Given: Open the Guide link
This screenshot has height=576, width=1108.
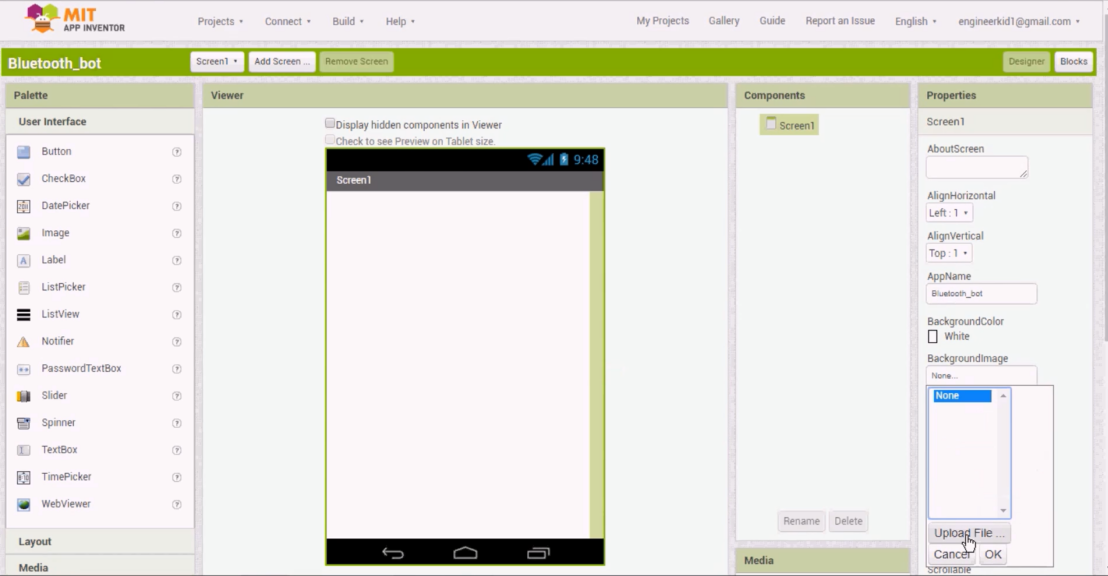Looking at the screenshot, I should click(772, 20).
